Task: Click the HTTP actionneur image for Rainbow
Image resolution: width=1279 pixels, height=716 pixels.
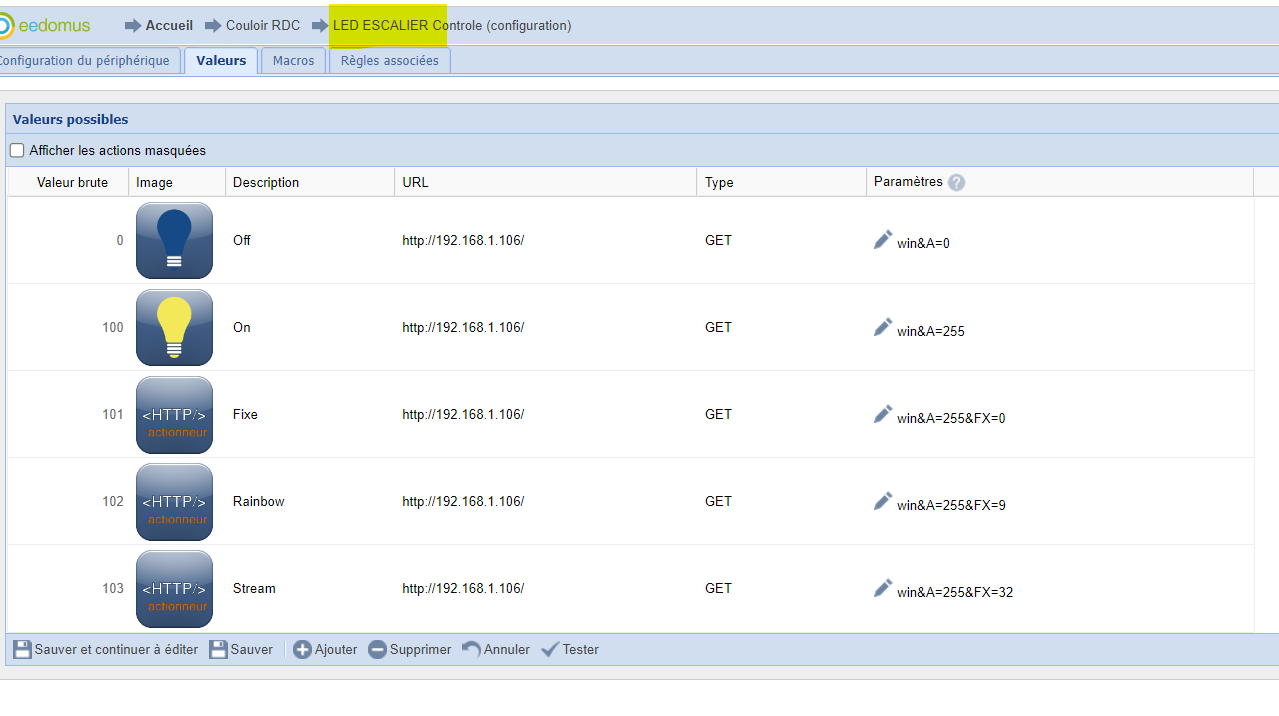Action: [x=174, y=501]
